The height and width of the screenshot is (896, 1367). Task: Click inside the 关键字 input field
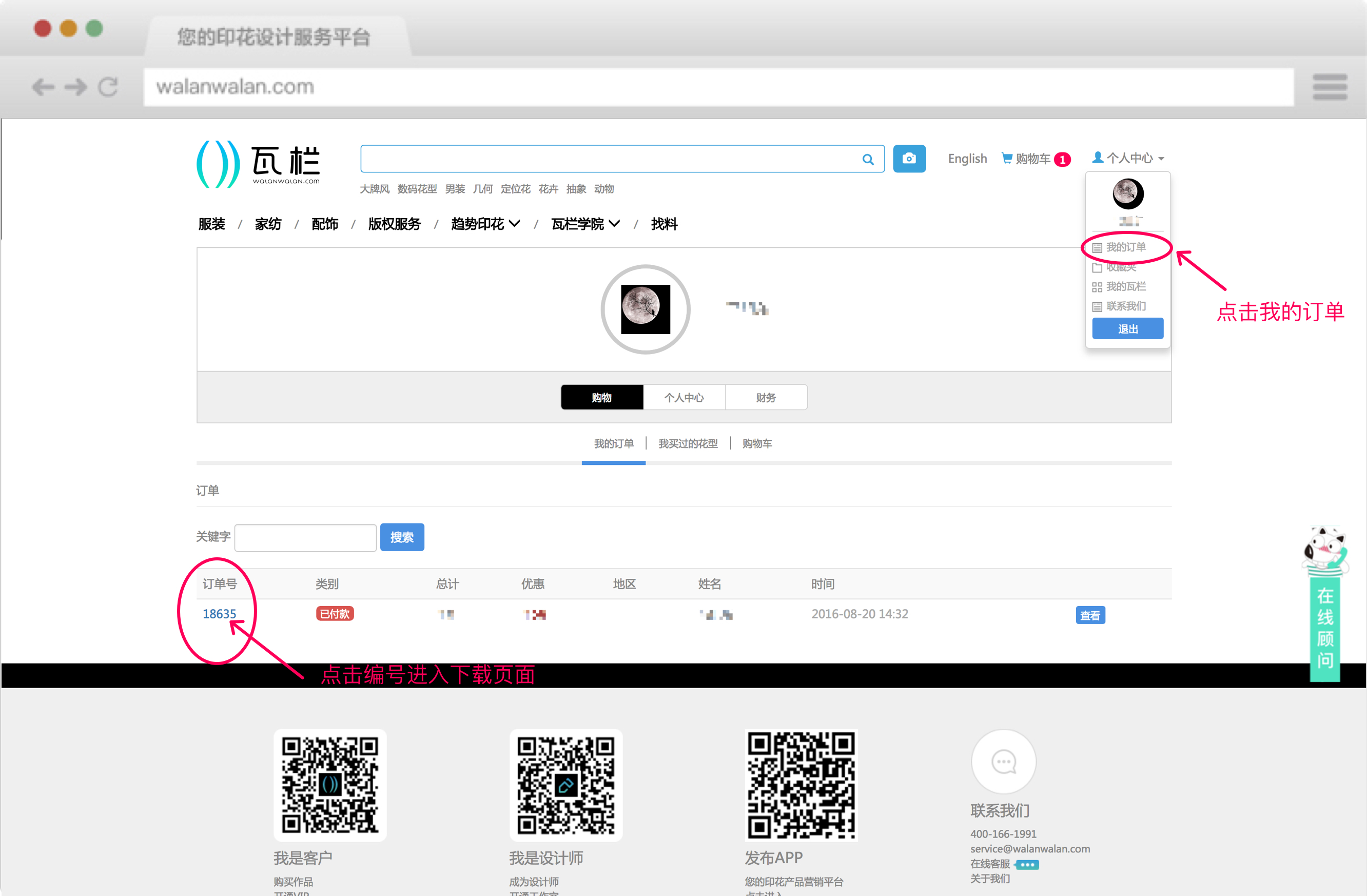304,537
